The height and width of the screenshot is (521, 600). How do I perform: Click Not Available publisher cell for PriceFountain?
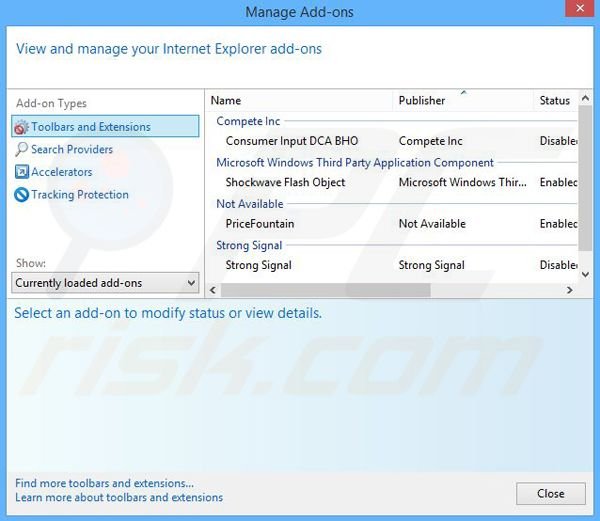coord(432,223)
